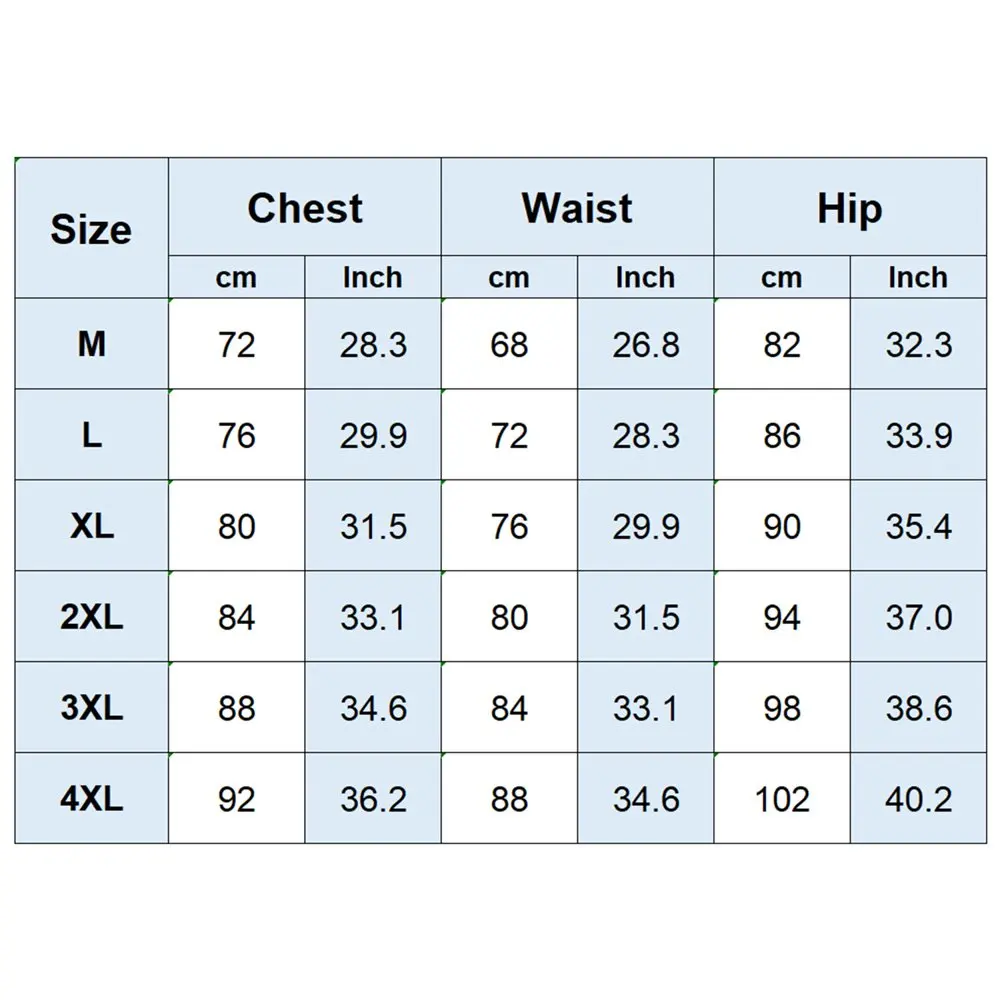The width and height of the screenshot is (1000, 1000).
Task: Select the 36.2 inch chest cell
Action: click(373, 799)
